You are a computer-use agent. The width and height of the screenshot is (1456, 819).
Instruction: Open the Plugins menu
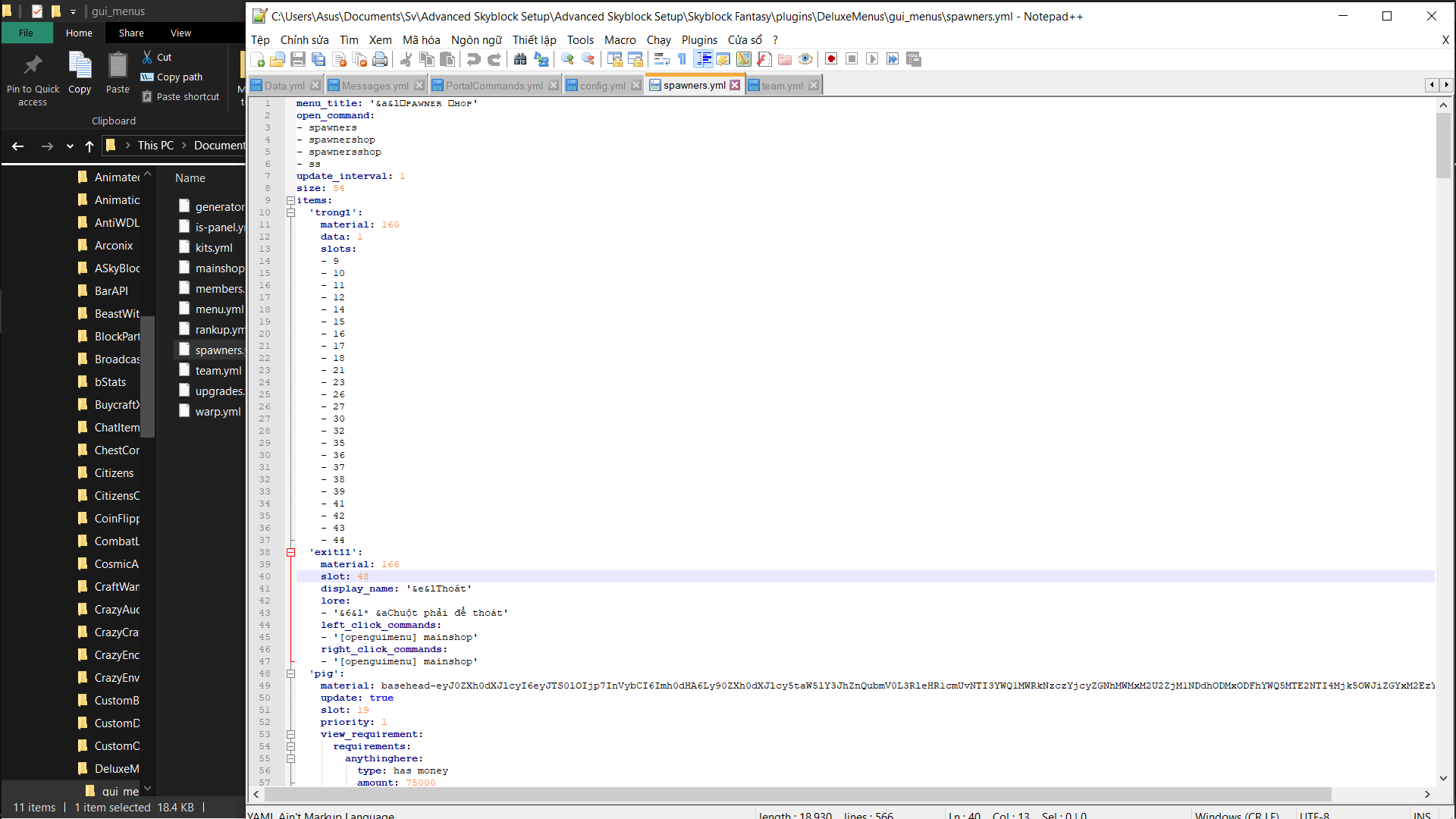(x=698, y=40)
